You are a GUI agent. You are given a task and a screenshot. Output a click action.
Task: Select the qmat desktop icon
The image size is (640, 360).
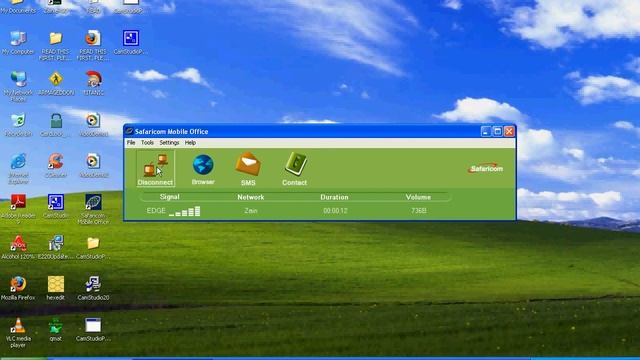coord(56,330)
